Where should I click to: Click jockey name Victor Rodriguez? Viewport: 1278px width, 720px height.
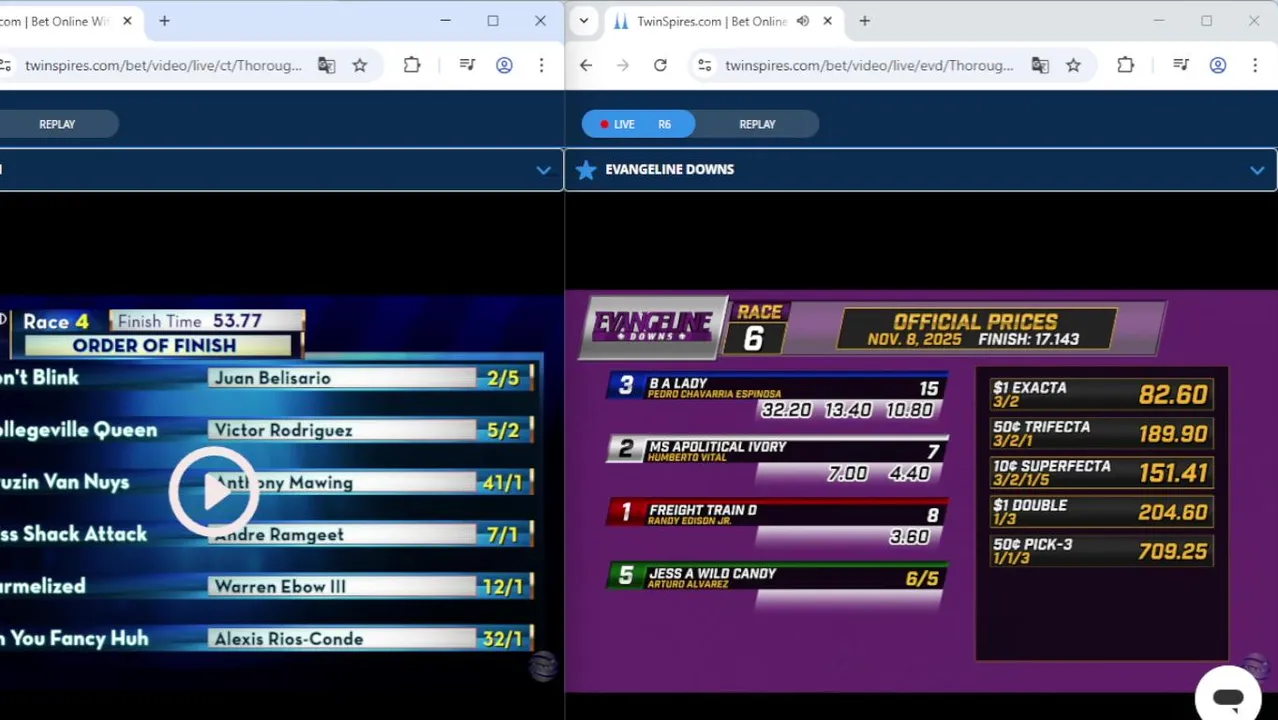(x=283, y=430)
